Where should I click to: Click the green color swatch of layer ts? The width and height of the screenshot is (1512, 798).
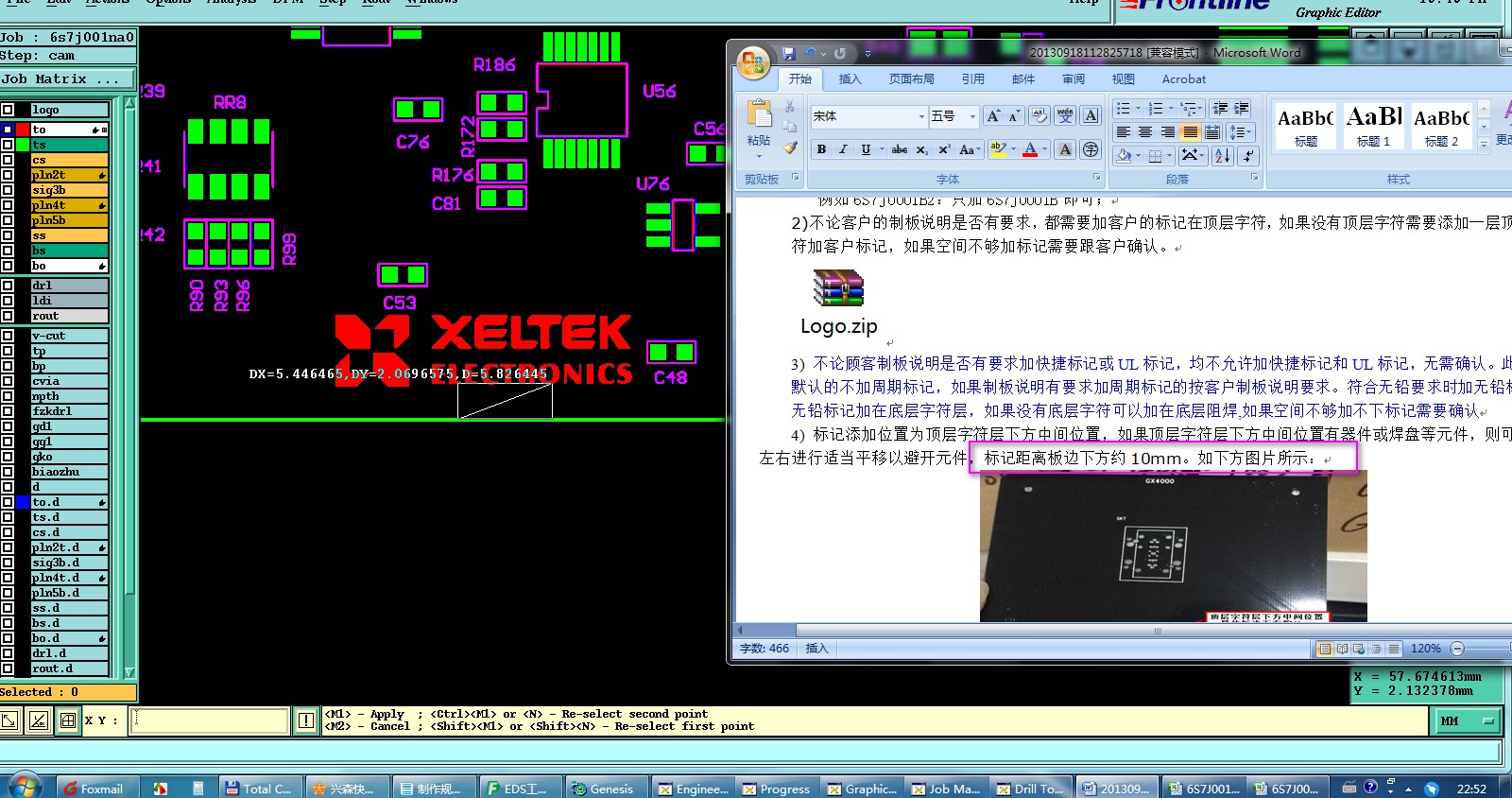[23, 145]
